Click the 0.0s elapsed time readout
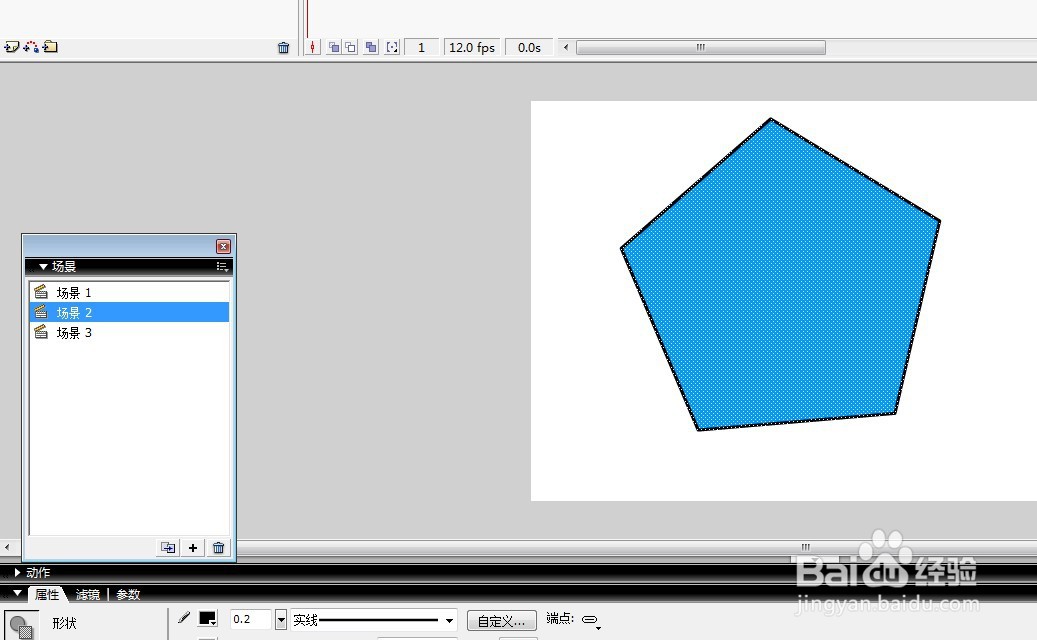This screenshot has width=1037, height=640. pyautogui.click(x=529, y=48)
